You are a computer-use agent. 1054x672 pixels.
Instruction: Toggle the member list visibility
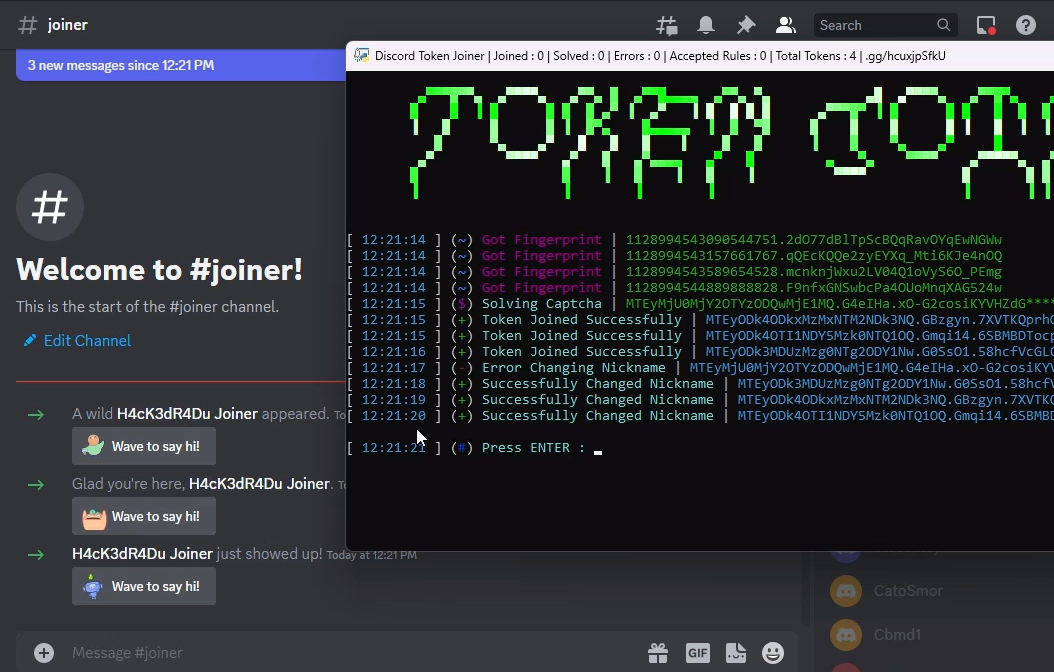click(x=786, y=24)
